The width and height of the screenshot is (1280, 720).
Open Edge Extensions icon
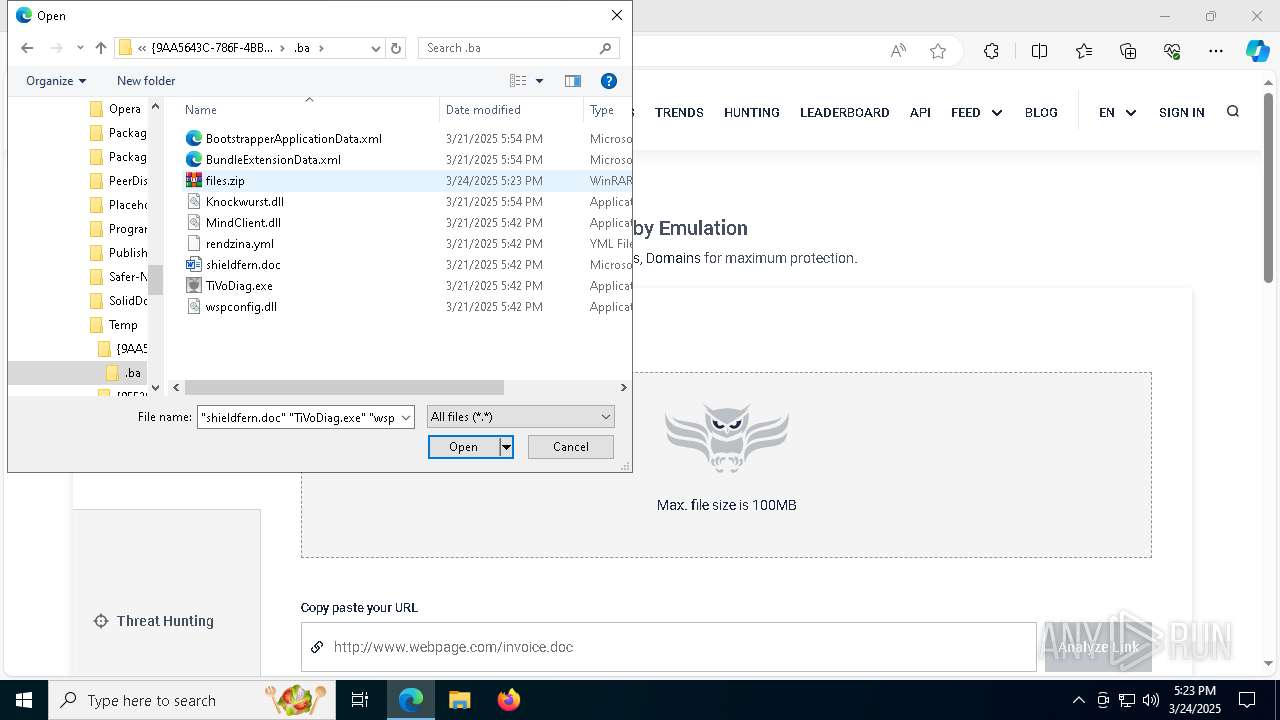point(991,51)
